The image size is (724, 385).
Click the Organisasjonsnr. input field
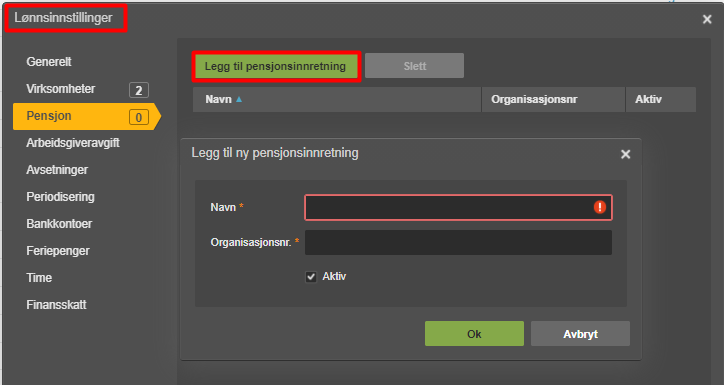(x=458, y=242)
